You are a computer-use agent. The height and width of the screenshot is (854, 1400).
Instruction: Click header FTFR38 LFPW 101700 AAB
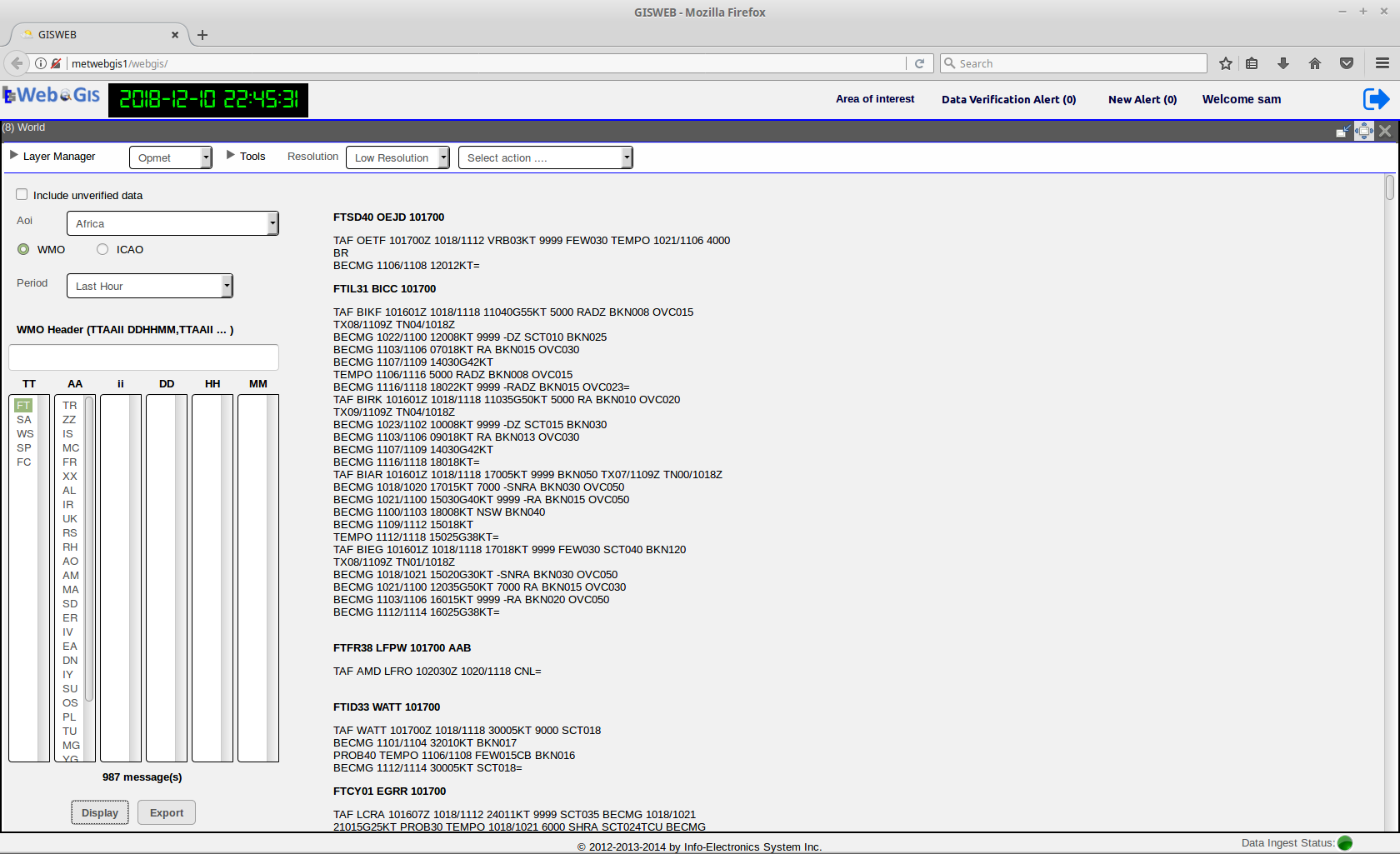402,647
